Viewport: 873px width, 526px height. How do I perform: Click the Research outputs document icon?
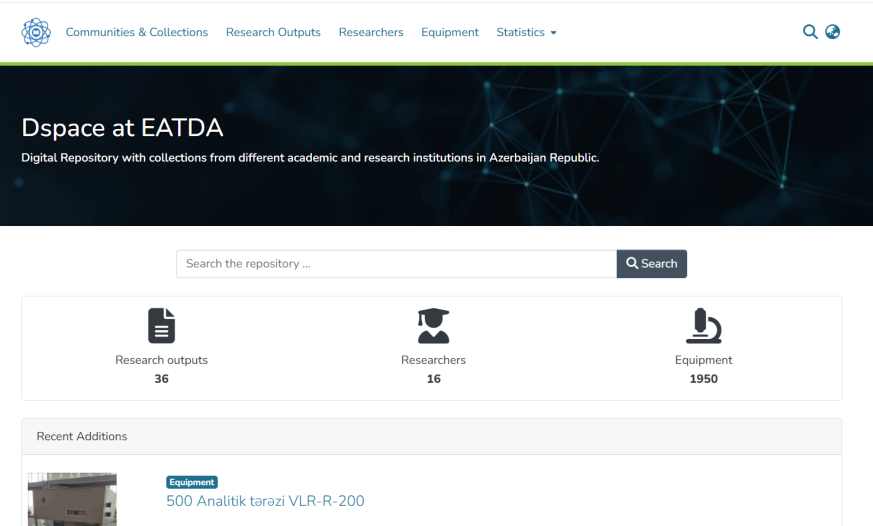coord(162,326)
